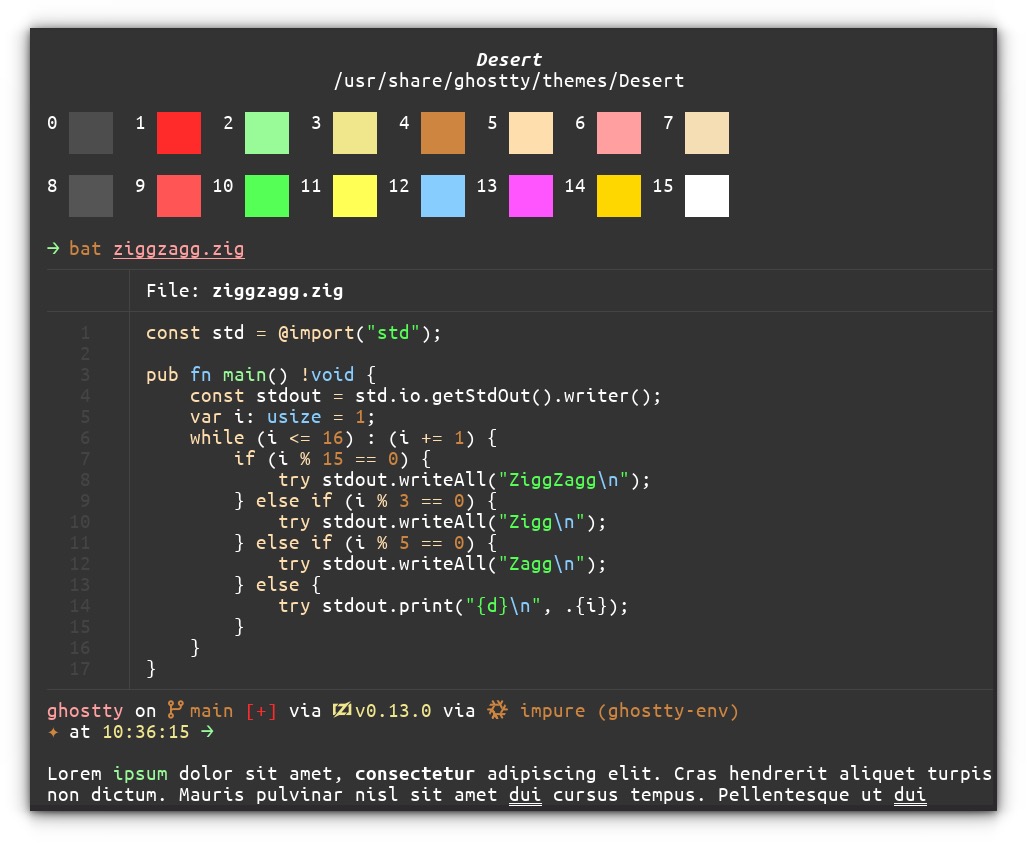
Task: Click the "if (i % 15 == 0) {" line
Action: pos(332,459)
